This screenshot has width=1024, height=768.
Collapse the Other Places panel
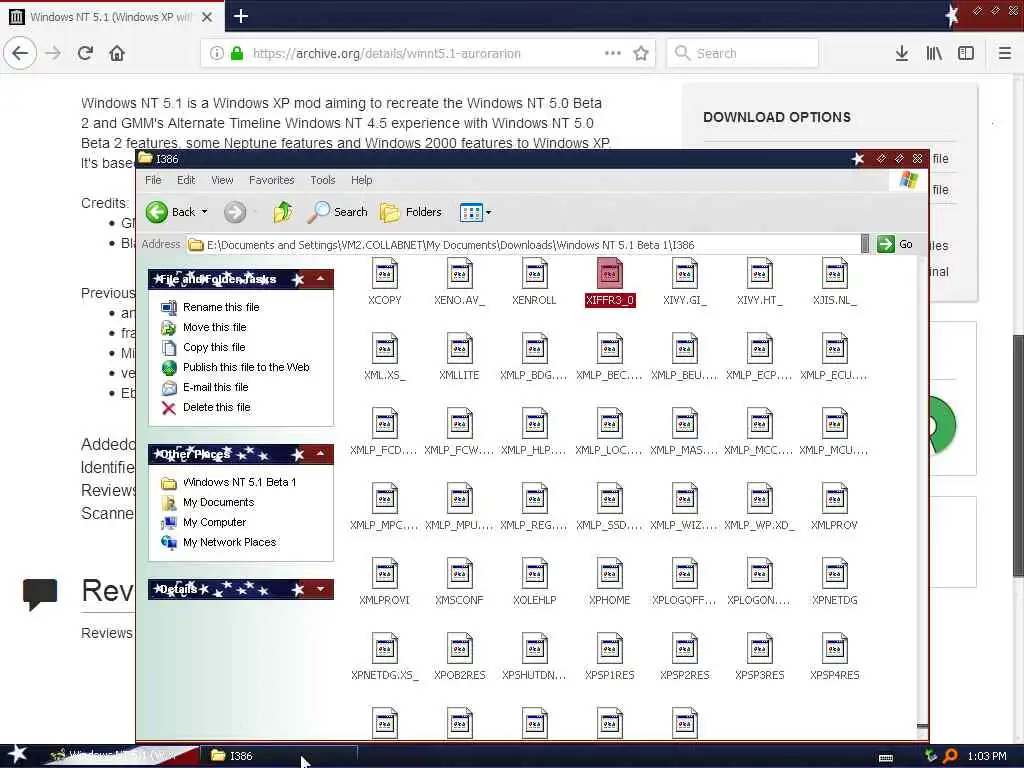click(321, 454)
